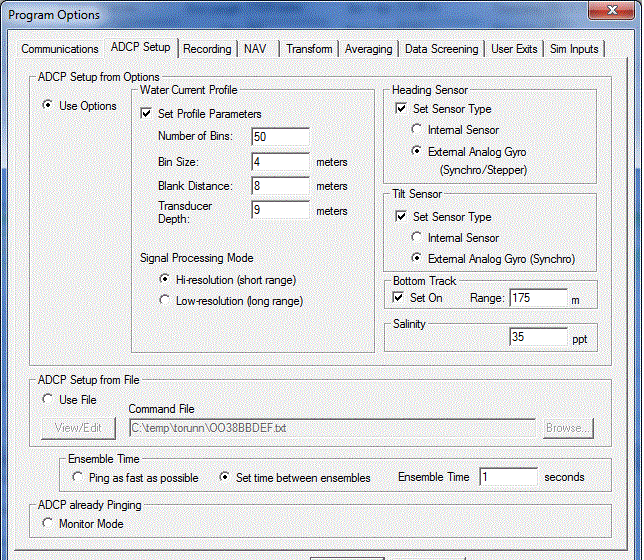Click the Blank Distance input field
The image size is (644, 560).
pos(280,186)
